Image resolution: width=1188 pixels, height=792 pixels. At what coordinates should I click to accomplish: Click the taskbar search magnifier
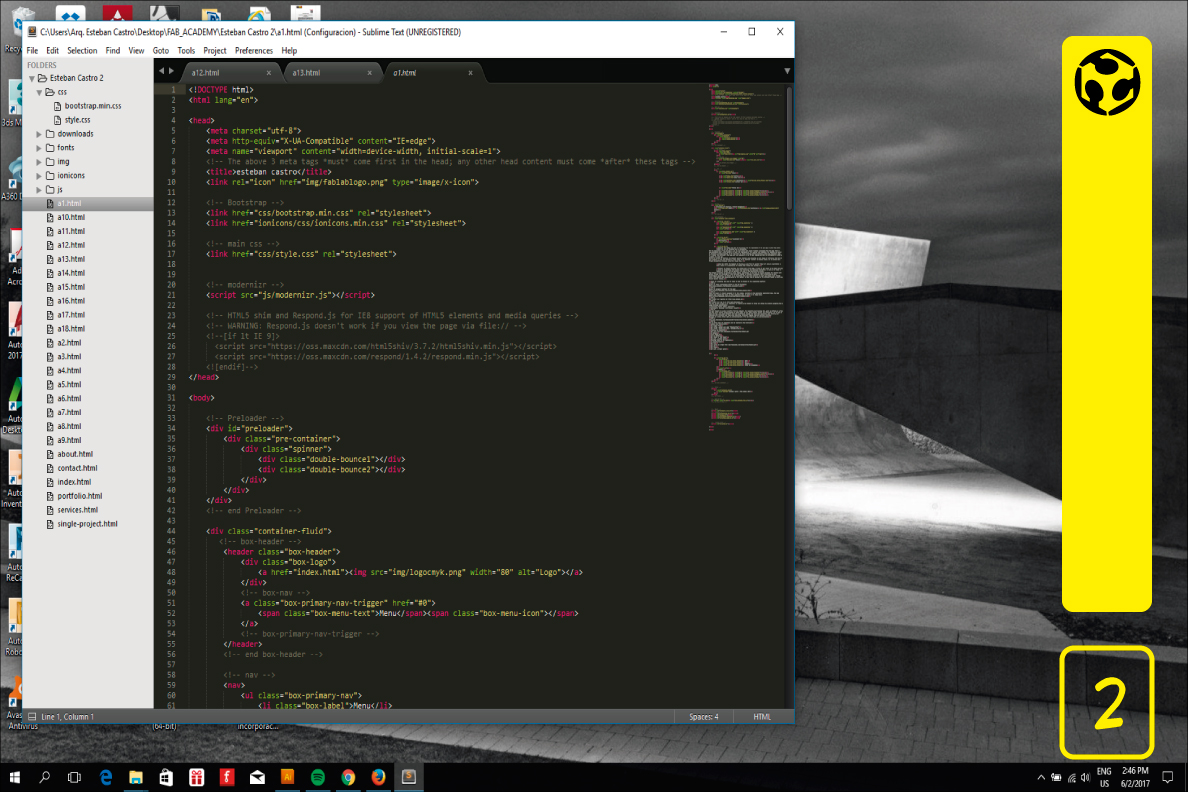click(x=45, y=777)
